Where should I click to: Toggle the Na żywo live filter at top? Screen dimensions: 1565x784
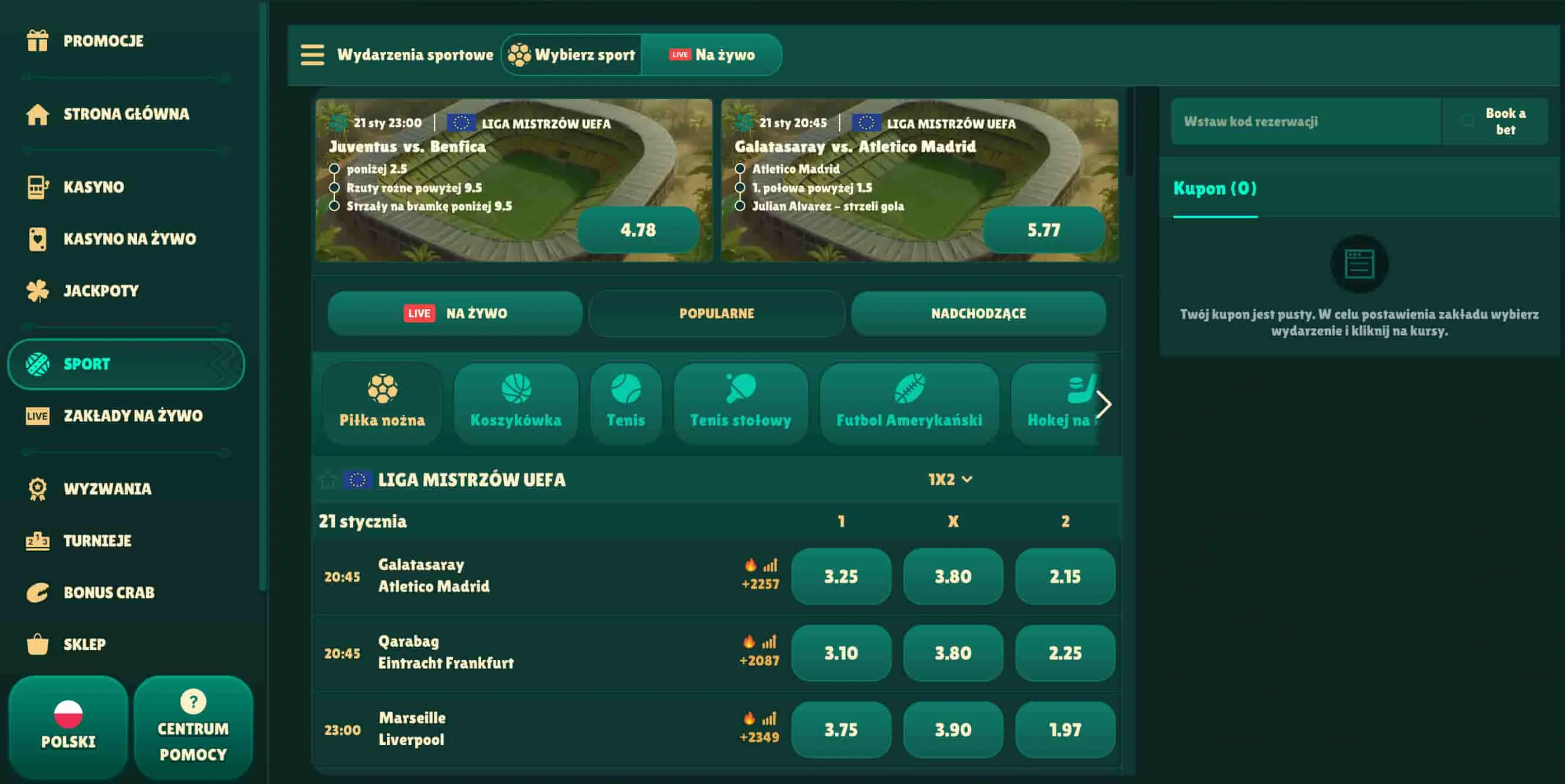click(x=711, y=55)
